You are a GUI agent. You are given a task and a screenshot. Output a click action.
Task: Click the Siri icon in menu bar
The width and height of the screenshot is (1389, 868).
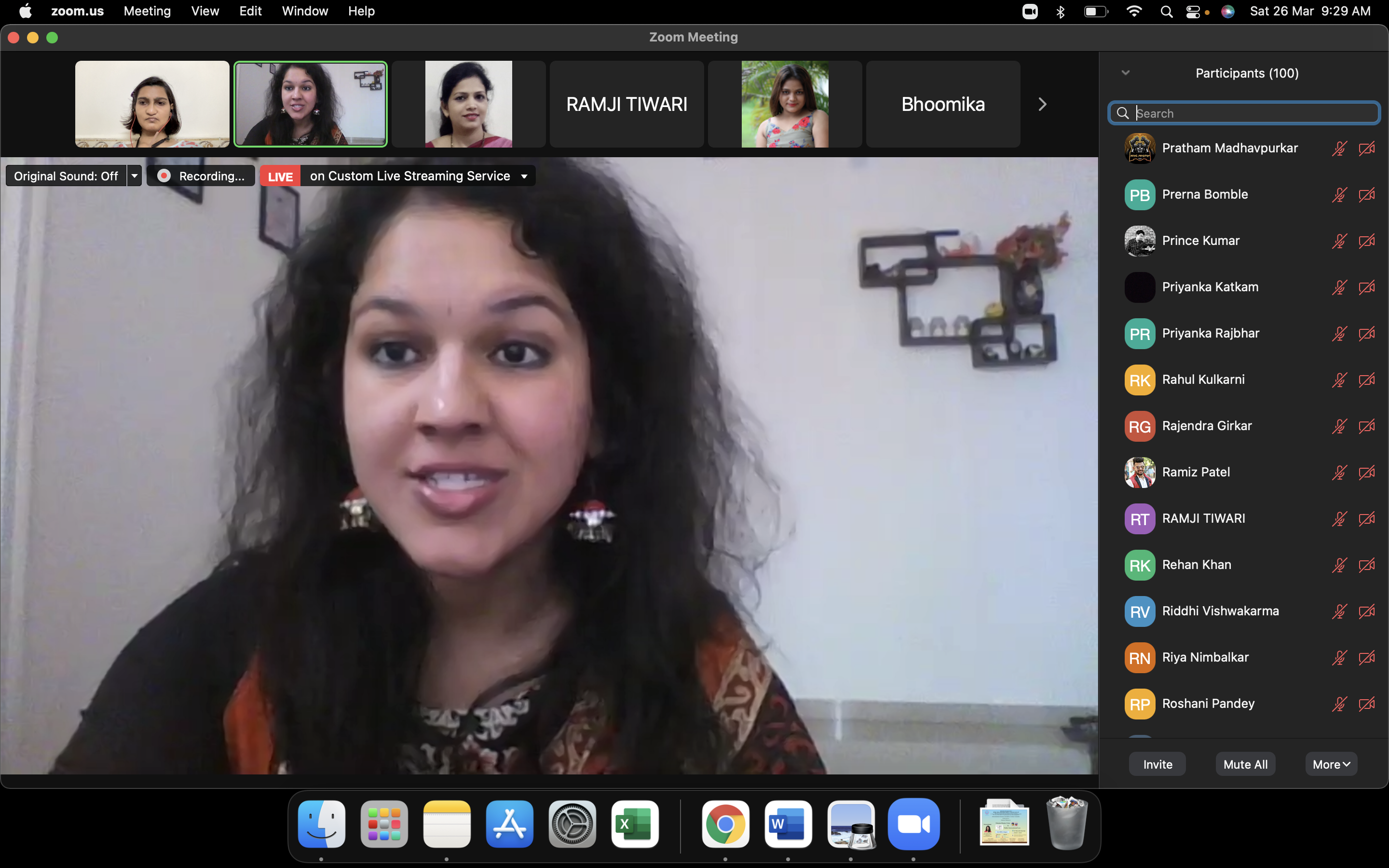click(x=1228, y=12)
